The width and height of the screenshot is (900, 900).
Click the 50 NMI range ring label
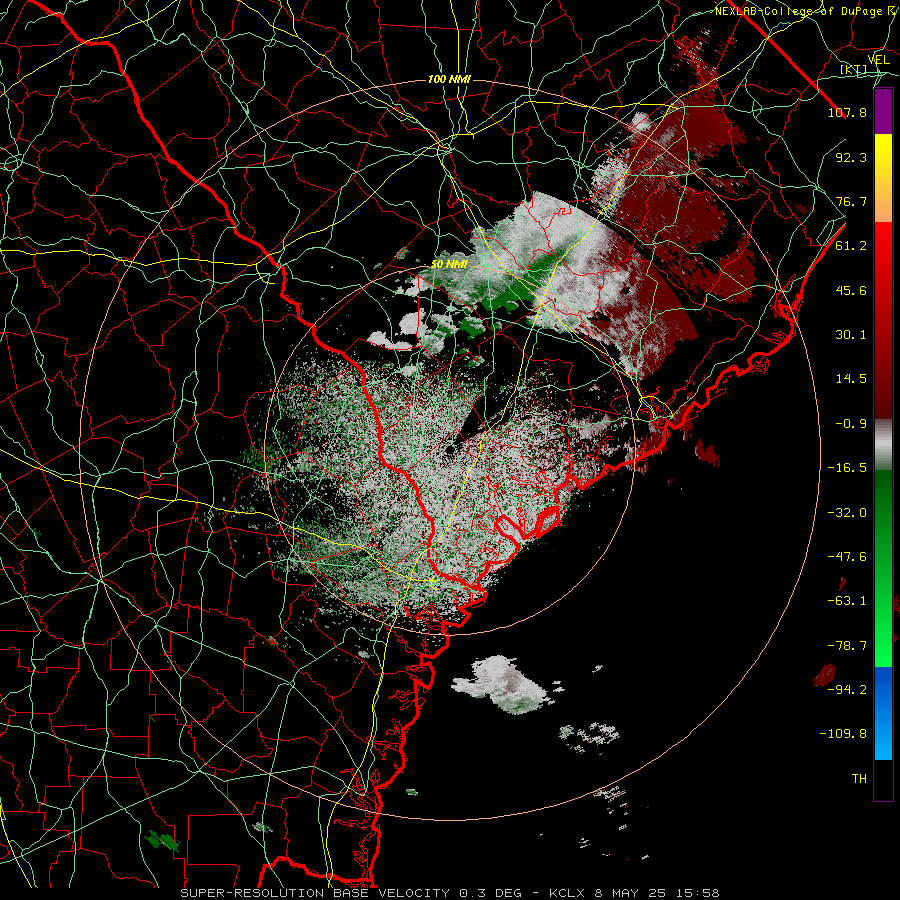449,265
